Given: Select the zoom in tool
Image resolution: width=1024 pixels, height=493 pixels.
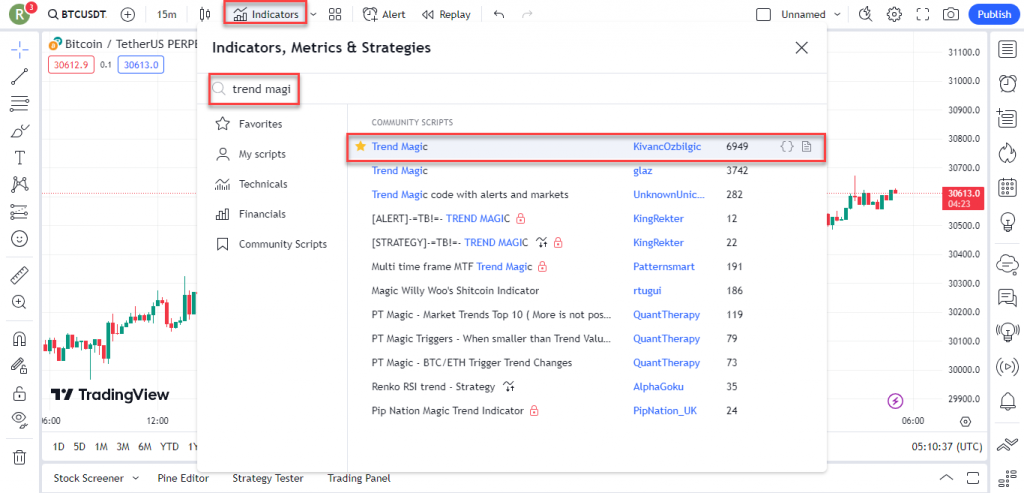Looking at the screenshot, I should click(x=20, y=302).
